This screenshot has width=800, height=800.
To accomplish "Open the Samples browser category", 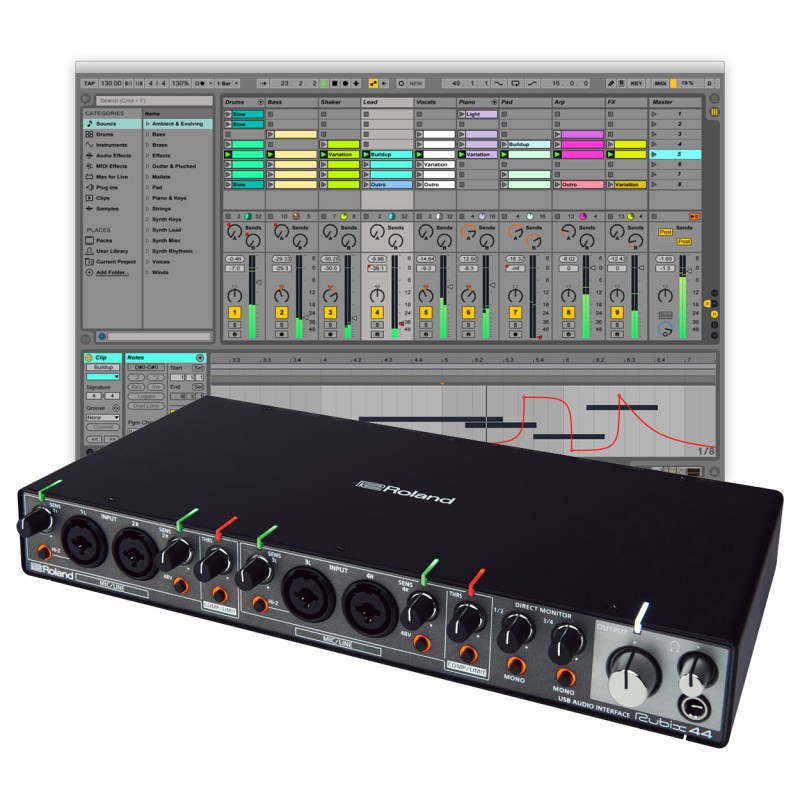I will tap(112, 209).
